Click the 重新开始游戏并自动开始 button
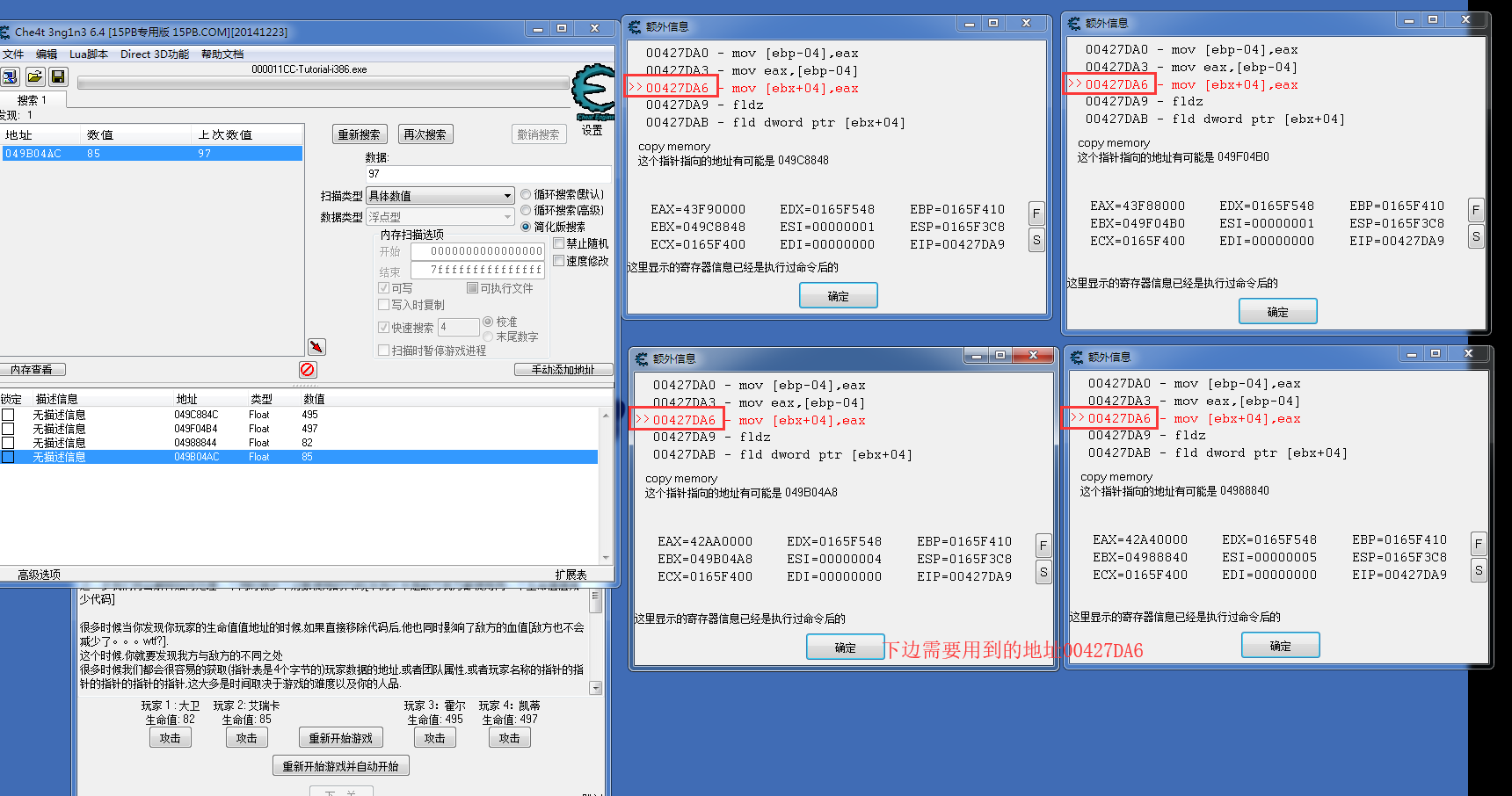The image size is (1512, 796). 341,766
